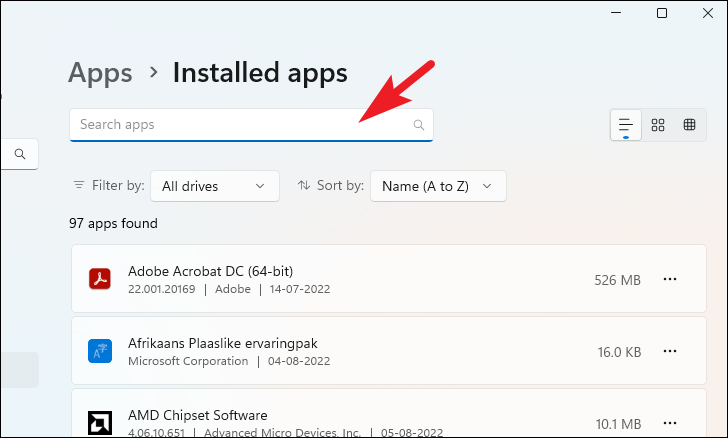Switch to grid view layout

point(657,124)
